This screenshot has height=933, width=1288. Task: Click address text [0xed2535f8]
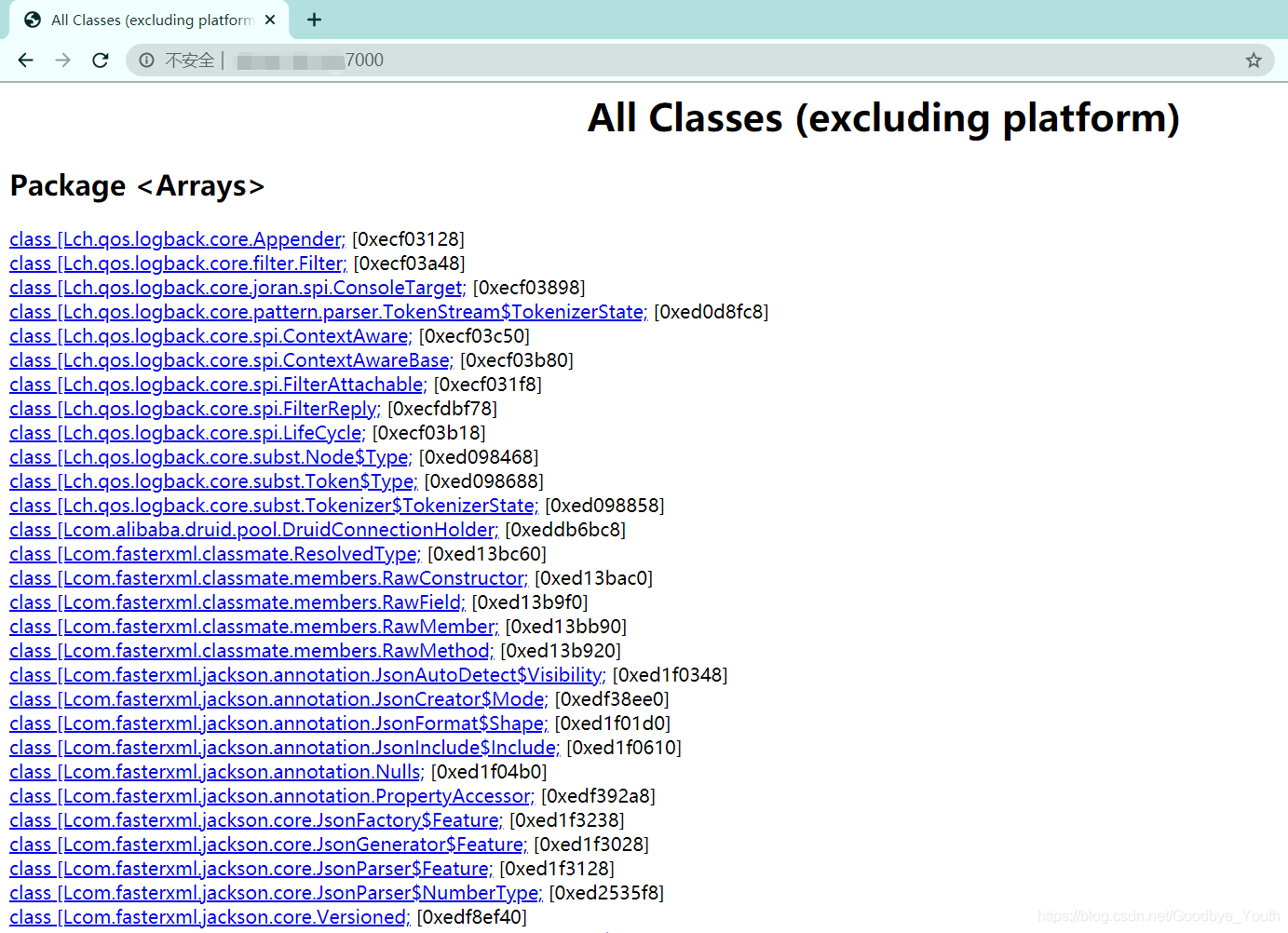(x=606, y=893)
